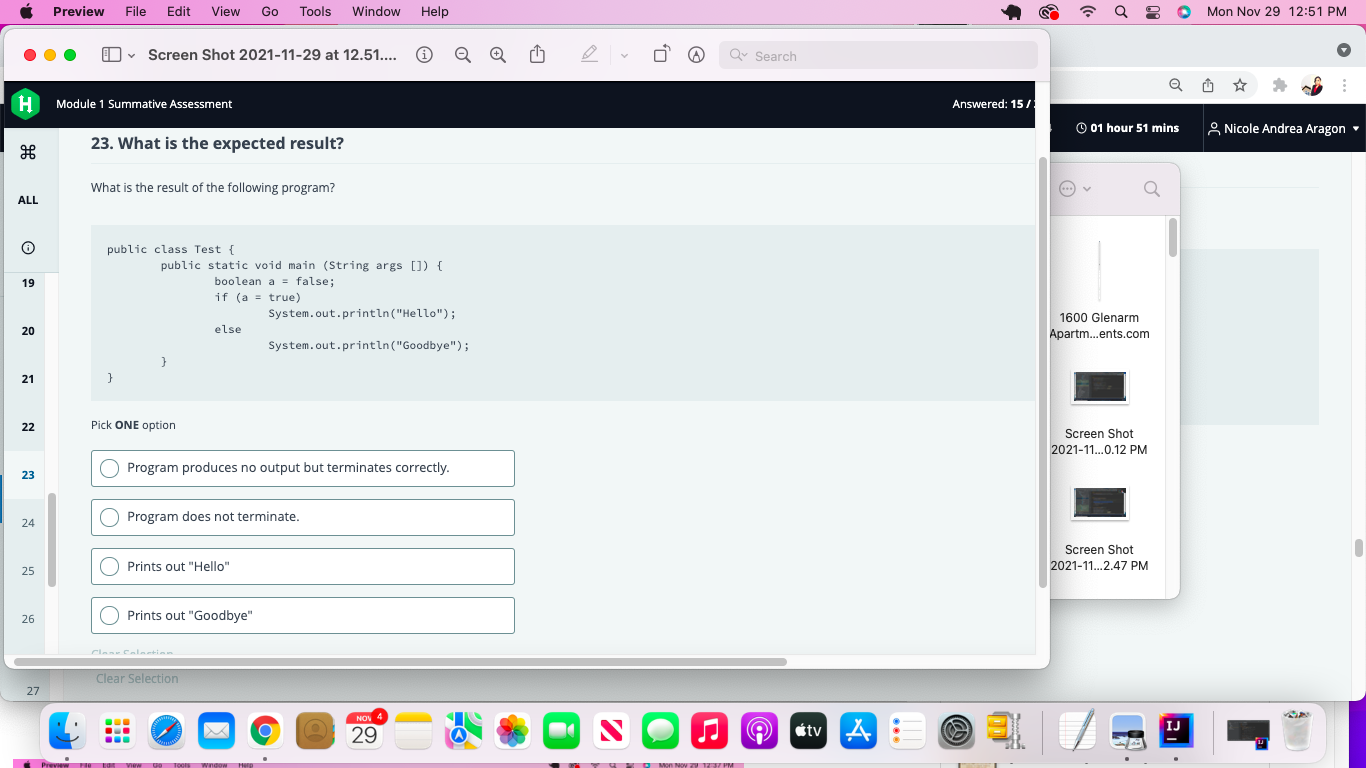This screenshot has height=768, width=1366.
Task: Select the highlight annotation icon in Preview
Action: [x=696, y=55]
